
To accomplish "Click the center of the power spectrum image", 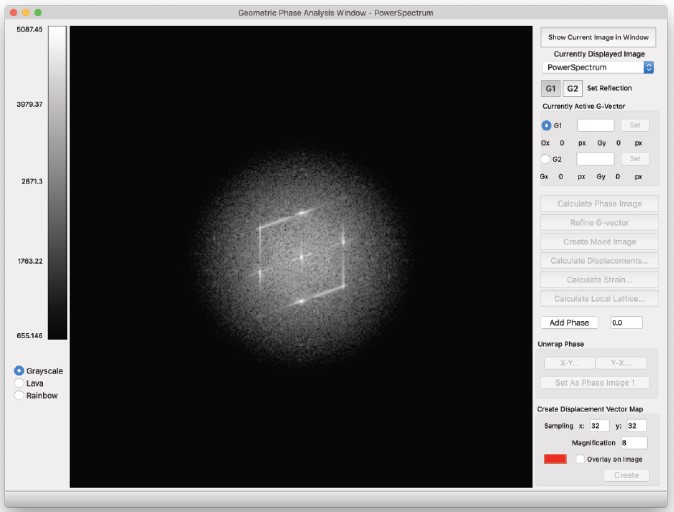I will tap(301, 256).
